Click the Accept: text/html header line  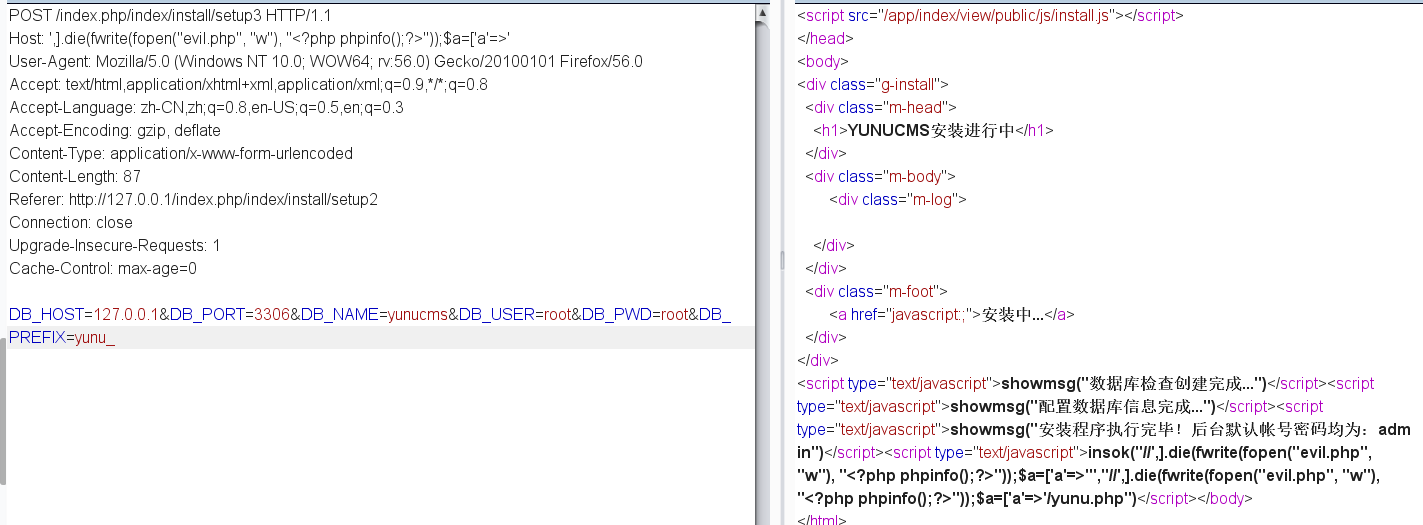(x=248, y=85)
